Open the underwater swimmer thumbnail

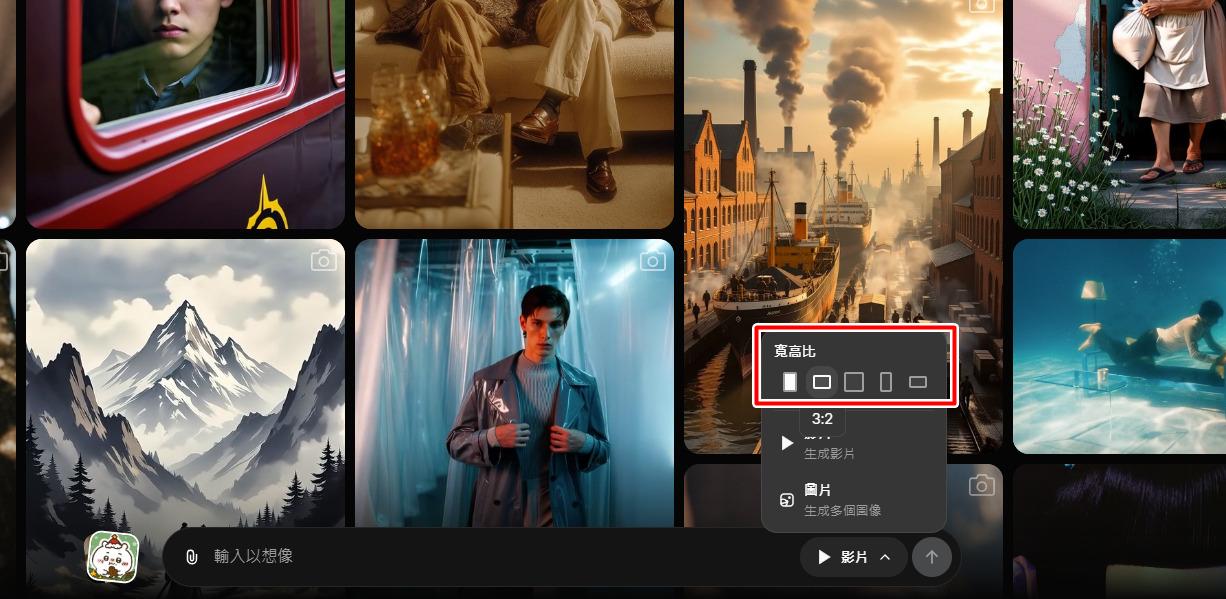pyautogui.click(x=1119, y=346)
